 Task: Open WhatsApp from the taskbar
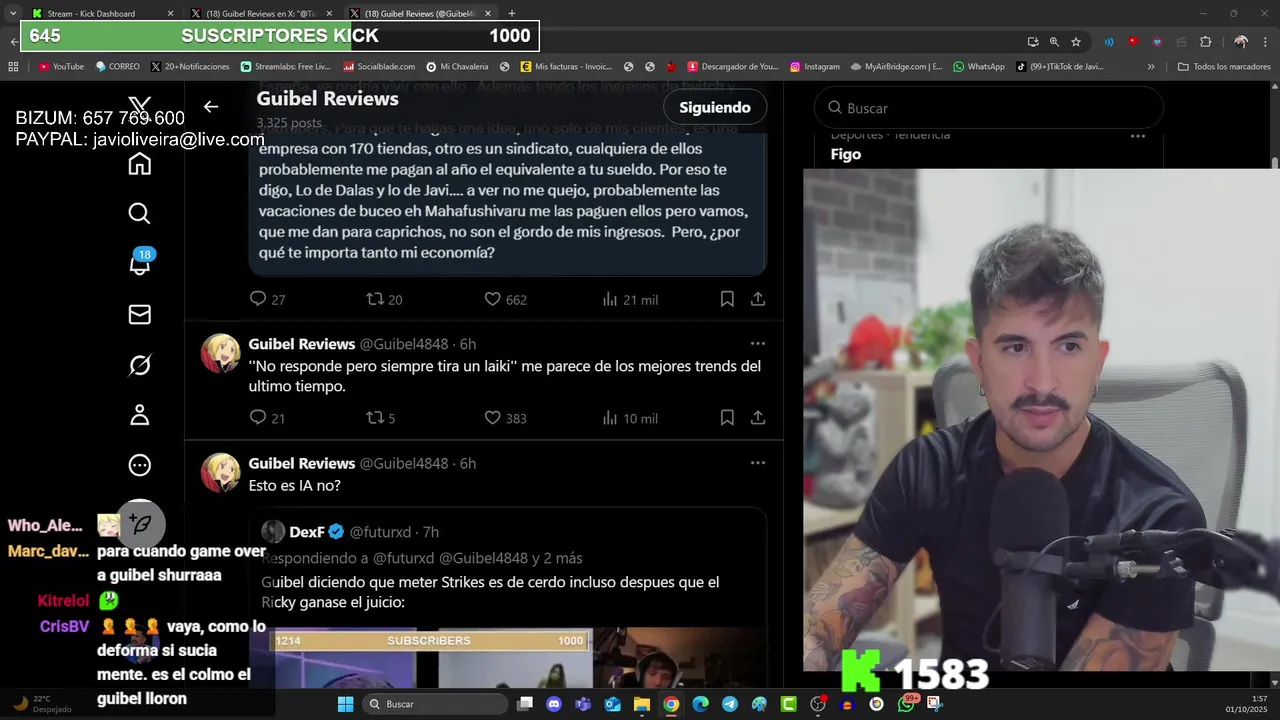(906, 704)
